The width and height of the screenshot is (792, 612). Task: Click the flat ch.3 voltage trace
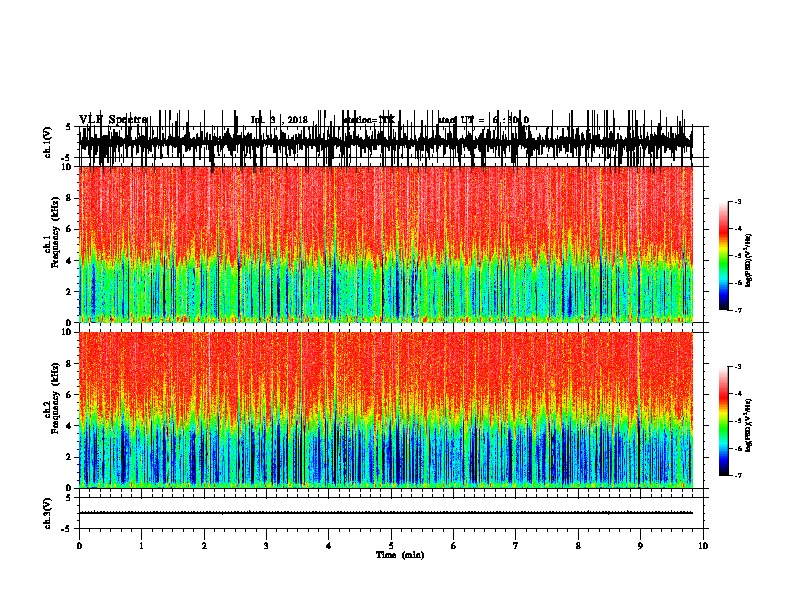point(386,513)
